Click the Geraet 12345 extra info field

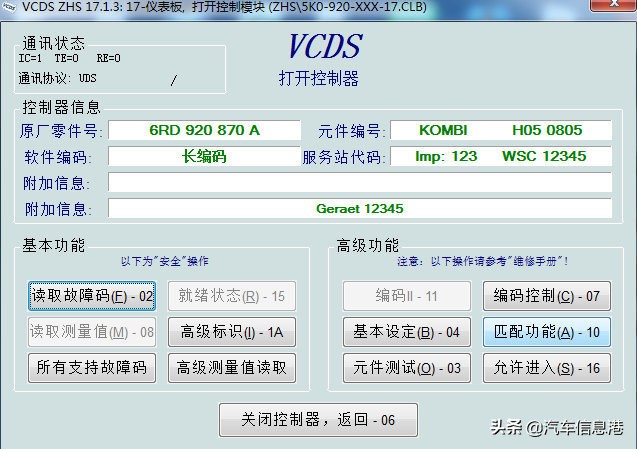360,208
